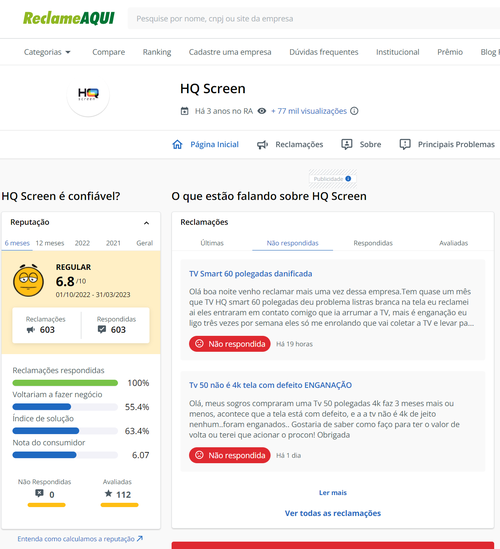Switch to Respondidas complaints tab
Viewport: 500px width, 549px height.
tap(373, 243)
